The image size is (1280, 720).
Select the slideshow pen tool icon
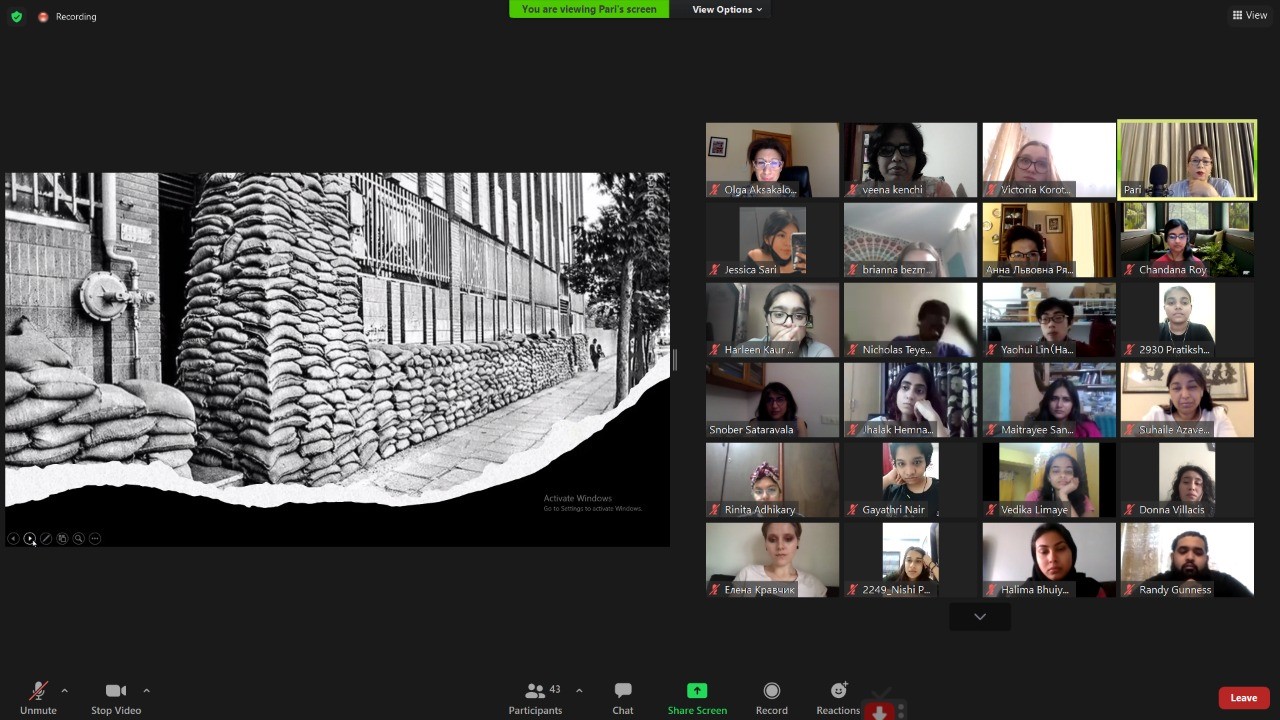(46, 539)
